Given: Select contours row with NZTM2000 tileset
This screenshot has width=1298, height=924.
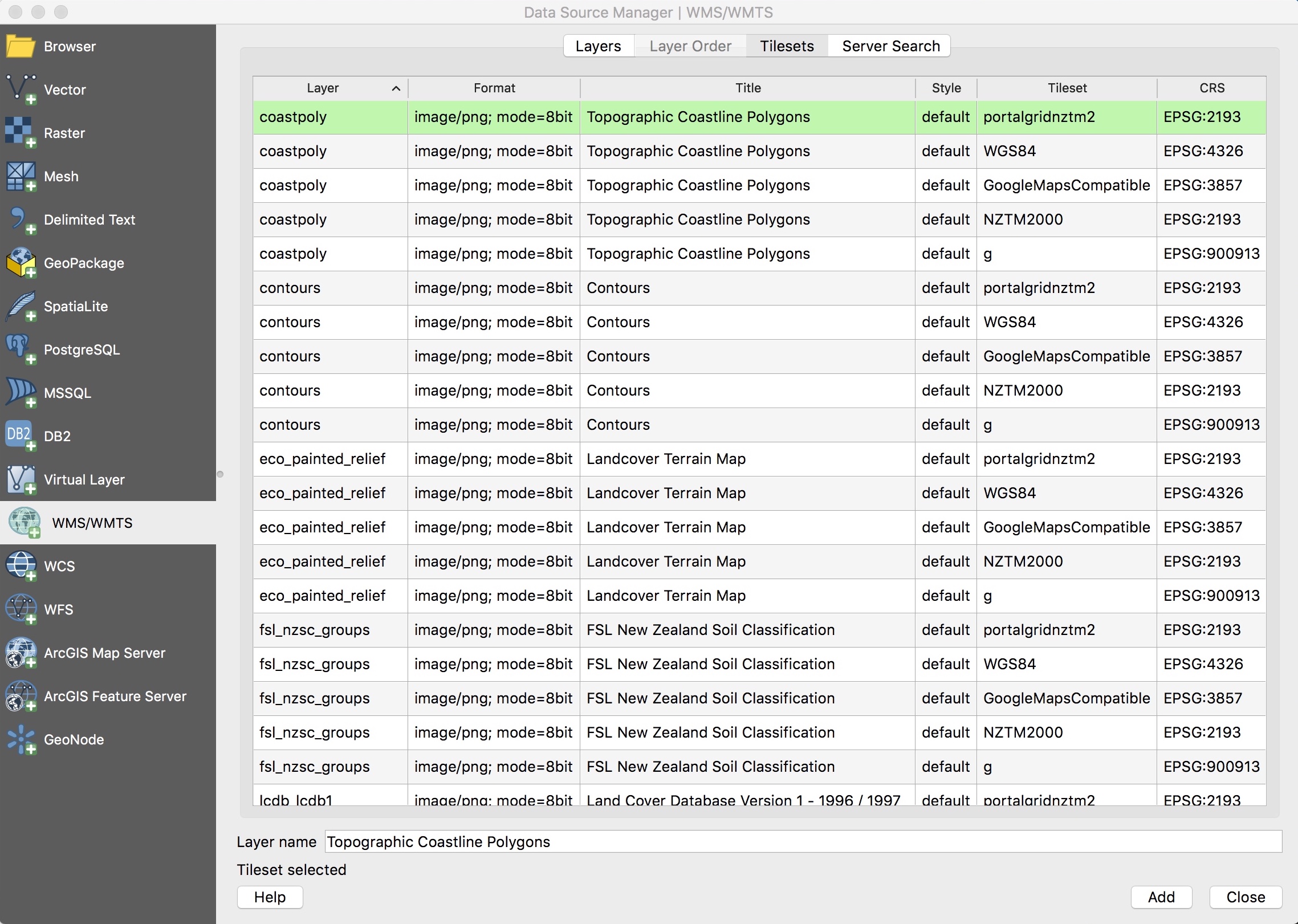Looking at the screenshot, I should (759, 390).
